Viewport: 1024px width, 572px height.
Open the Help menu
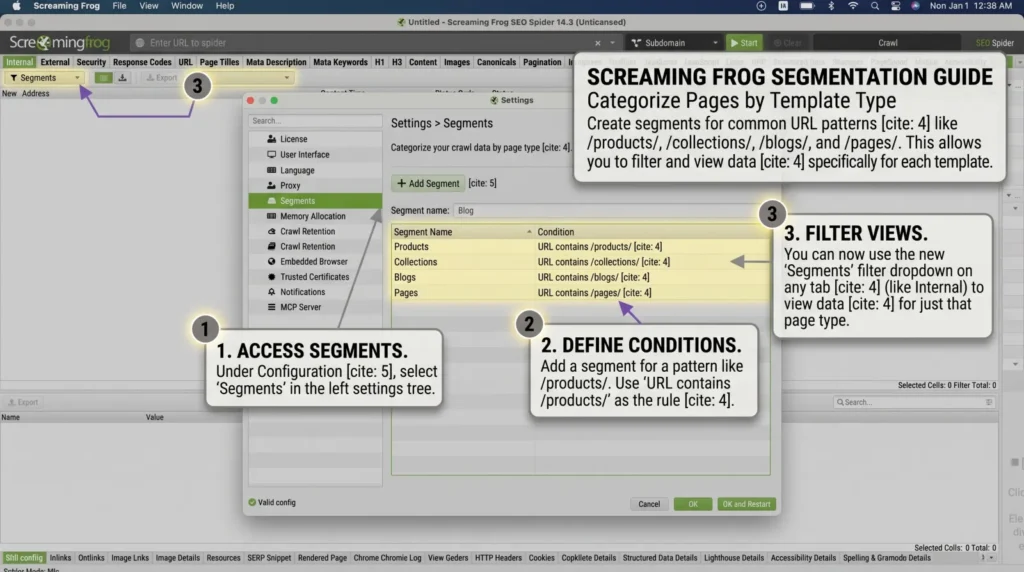[225, 6]
